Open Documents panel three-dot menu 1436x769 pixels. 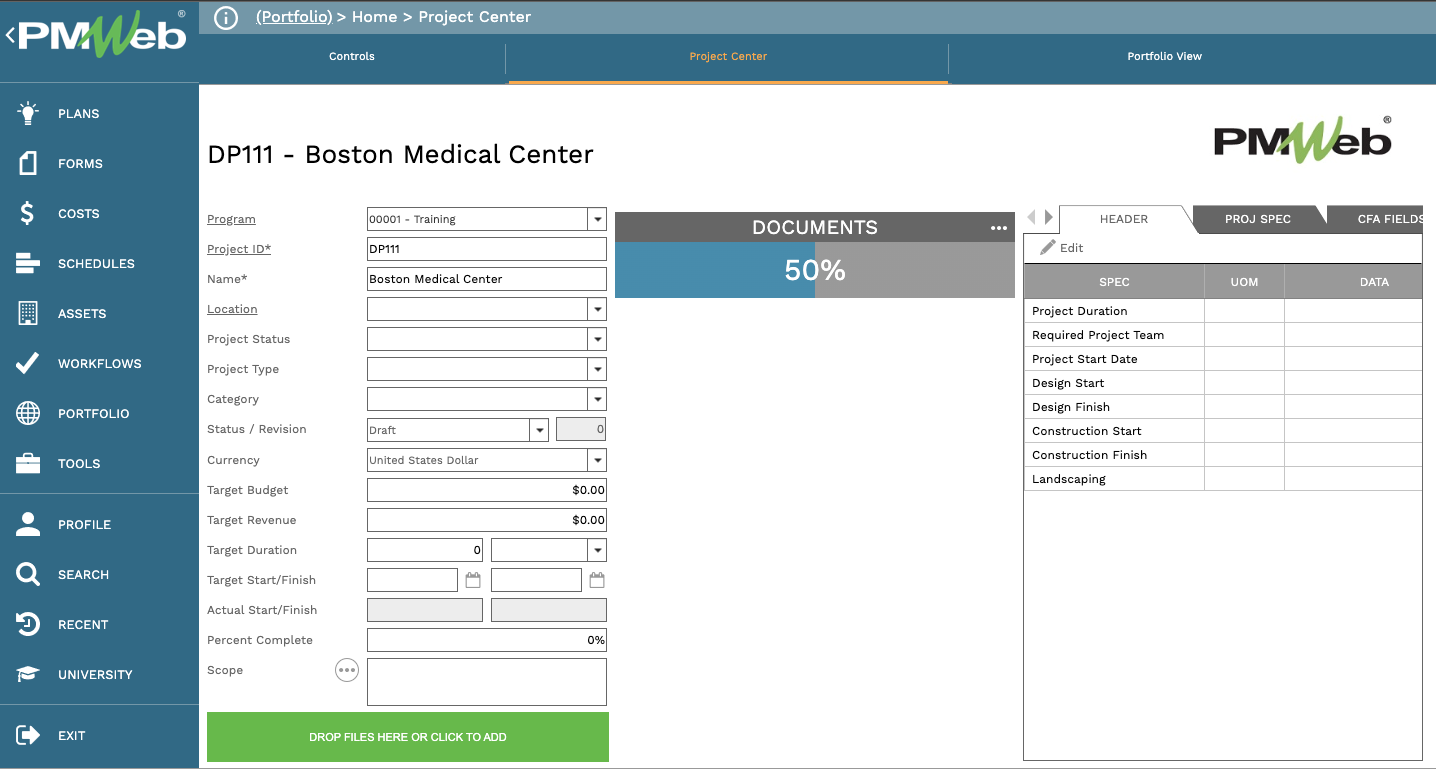999,228
